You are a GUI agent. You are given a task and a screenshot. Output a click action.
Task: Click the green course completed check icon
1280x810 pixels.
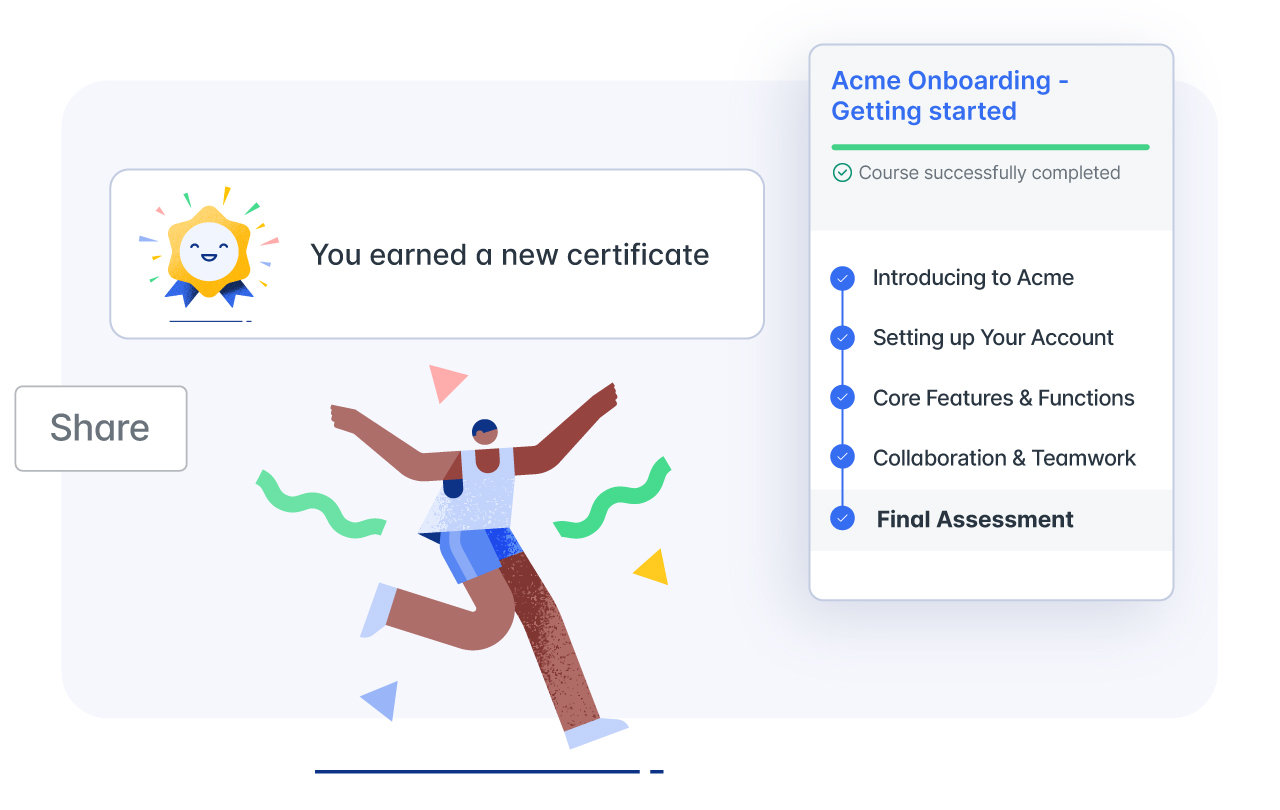coord(842,173)
